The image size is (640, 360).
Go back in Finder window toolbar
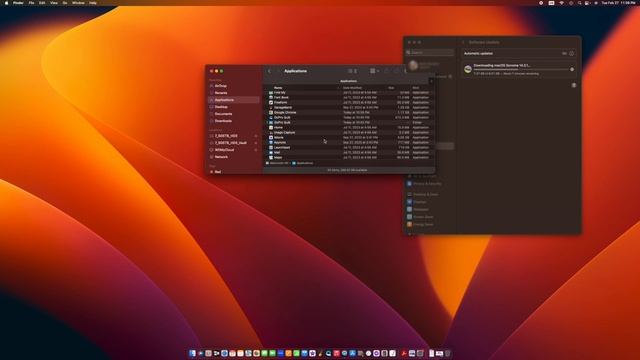pos(269,71)
